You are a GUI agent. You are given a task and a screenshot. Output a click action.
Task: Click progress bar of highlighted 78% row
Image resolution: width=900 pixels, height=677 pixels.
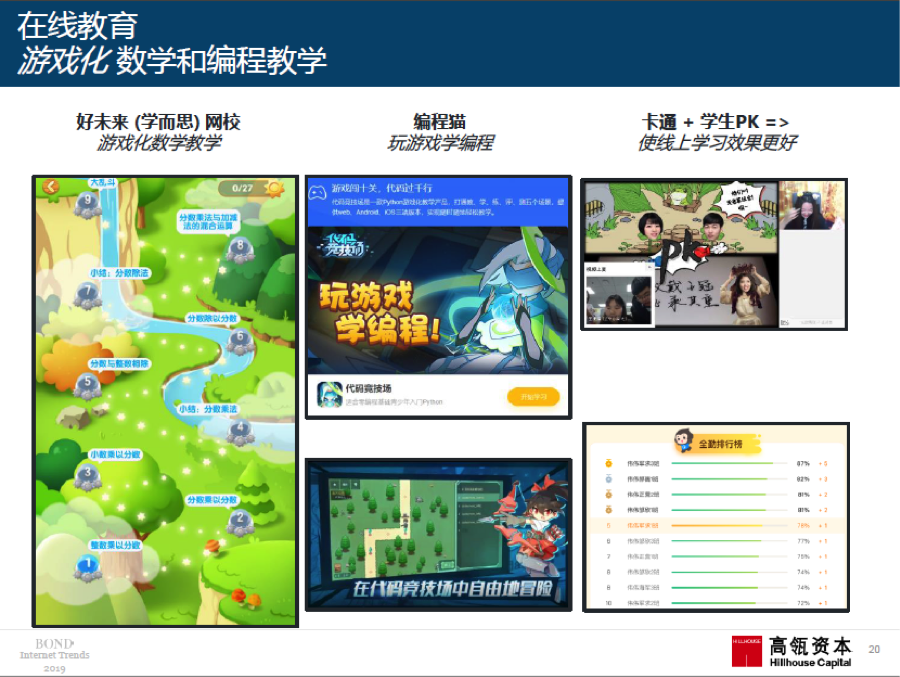(729, 525)
